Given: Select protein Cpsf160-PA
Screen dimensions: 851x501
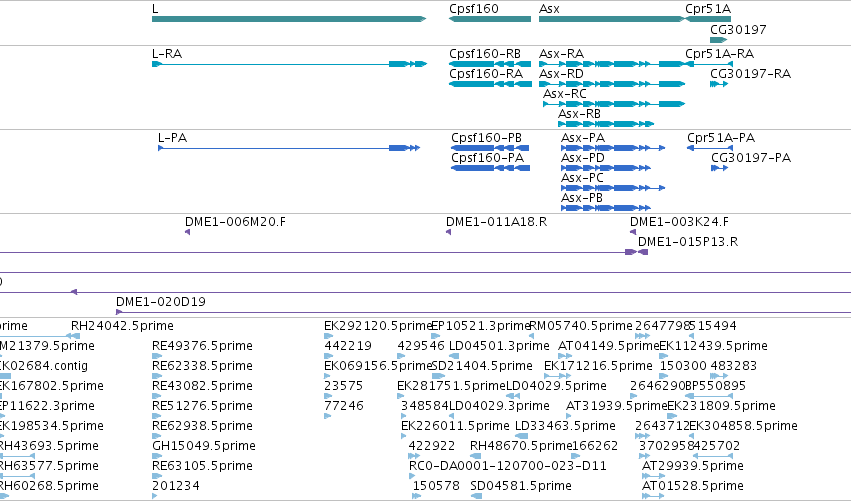Looking at the screenshot, I should tap(491, 168).
